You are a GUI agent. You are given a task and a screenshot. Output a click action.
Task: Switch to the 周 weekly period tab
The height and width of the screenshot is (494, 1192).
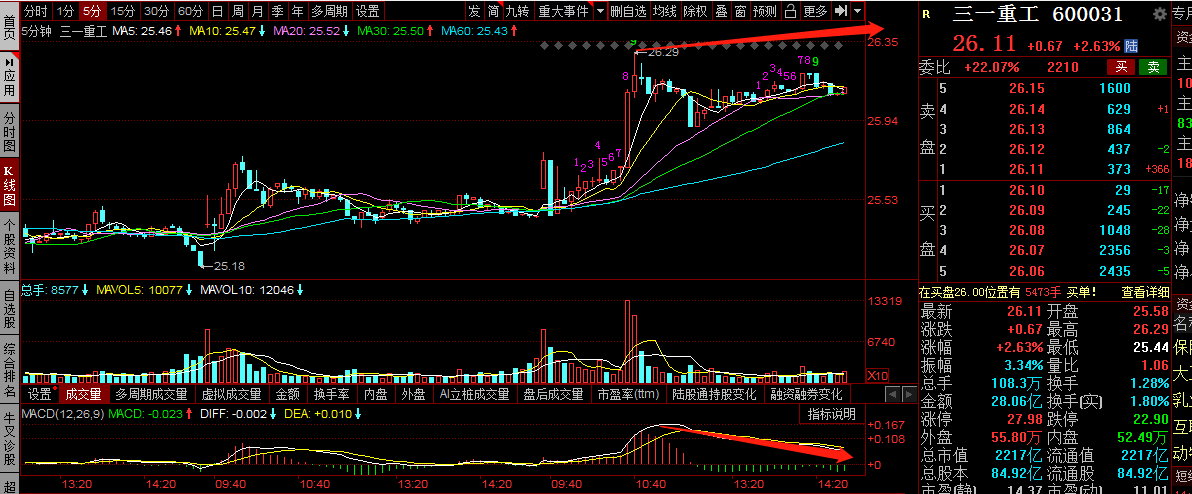pyautogui.click(x=237, y=11)
